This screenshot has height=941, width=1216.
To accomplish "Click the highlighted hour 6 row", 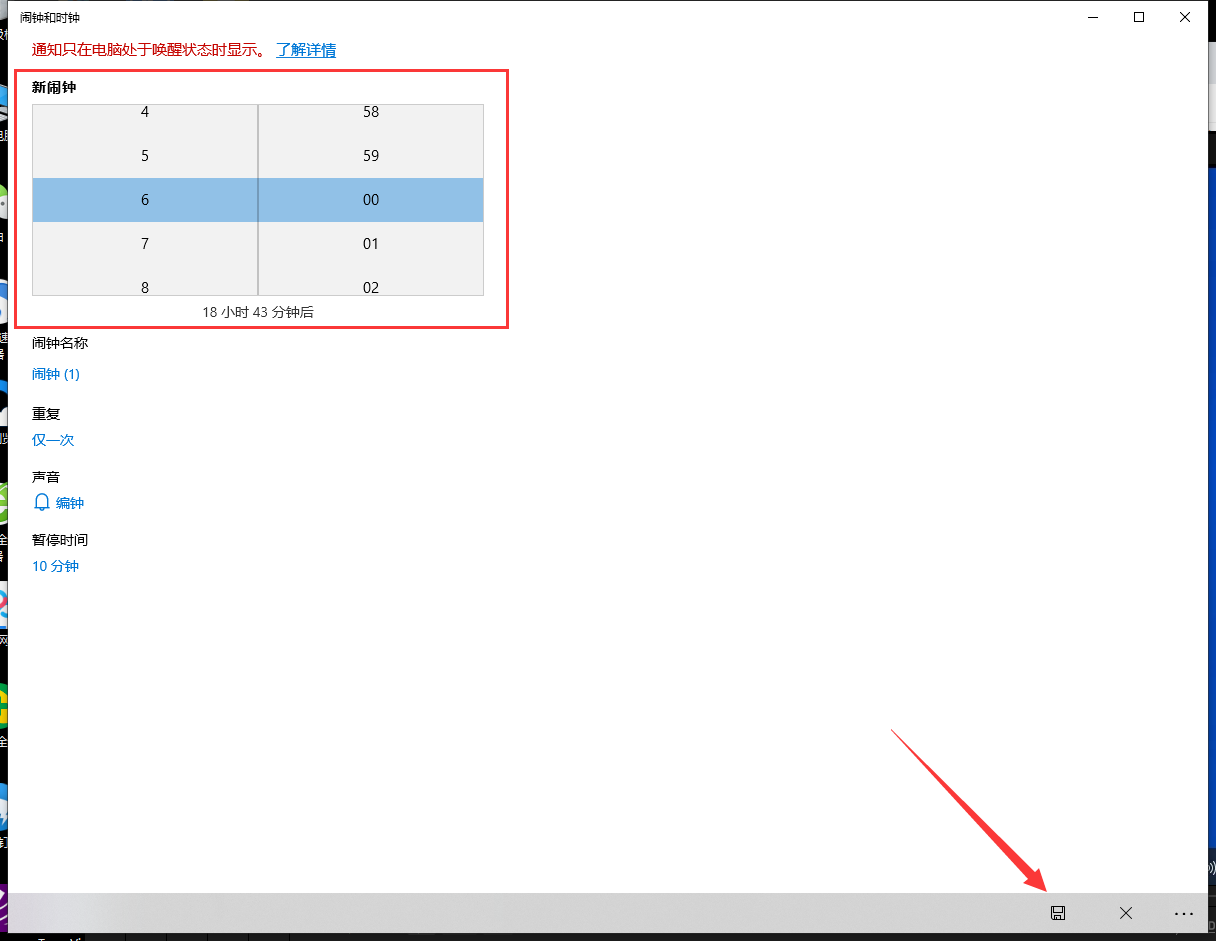I will pyautogui.click(x=144, y=199).
